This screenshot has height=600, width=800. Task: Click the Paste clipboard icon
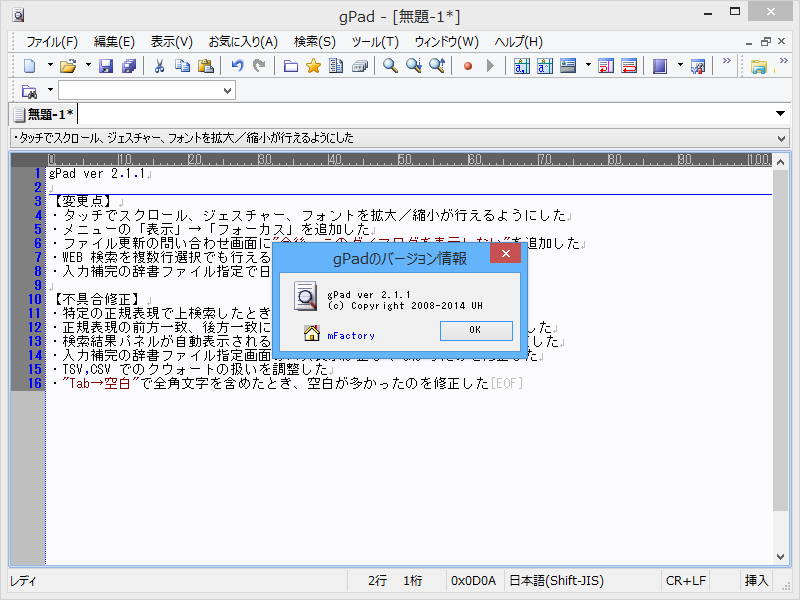[x=206, y=66]
